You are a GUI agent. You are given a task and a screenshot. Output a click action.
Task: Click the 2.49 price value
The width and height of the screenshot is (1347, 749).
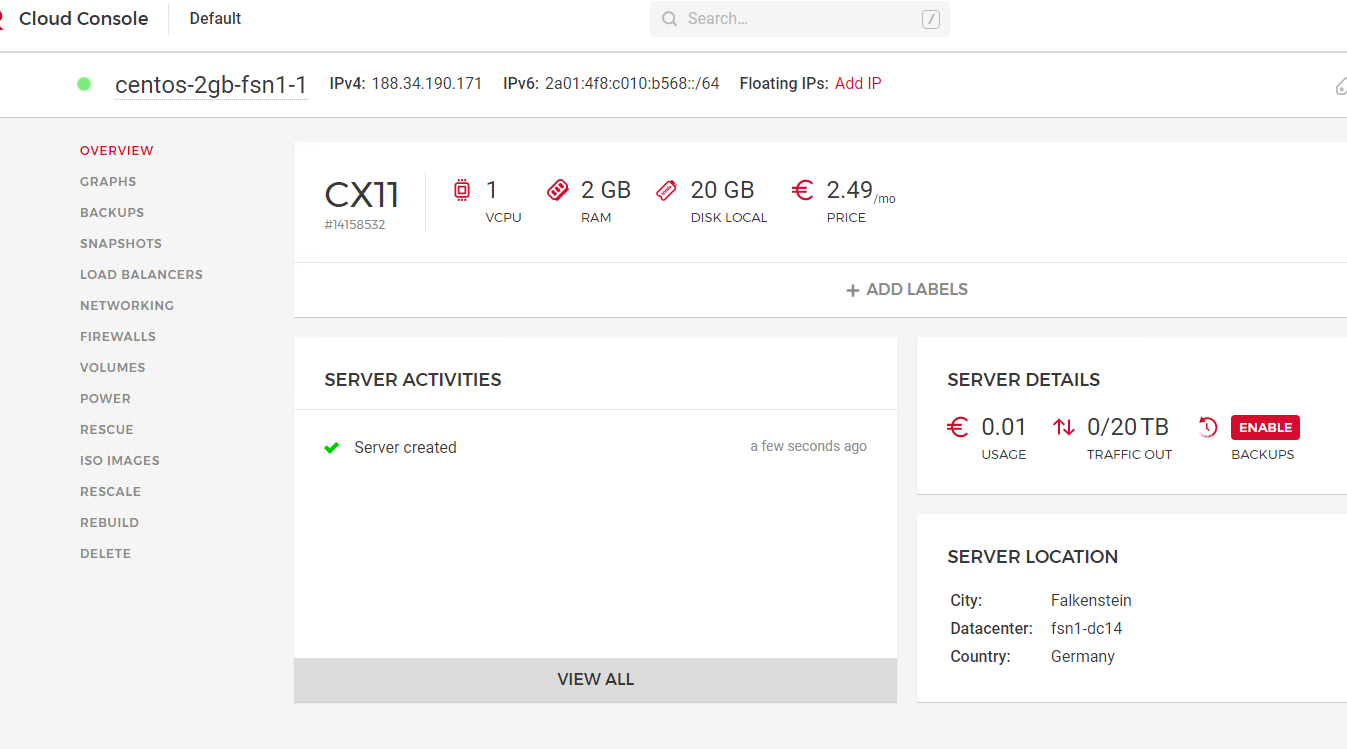coord(850,190)
